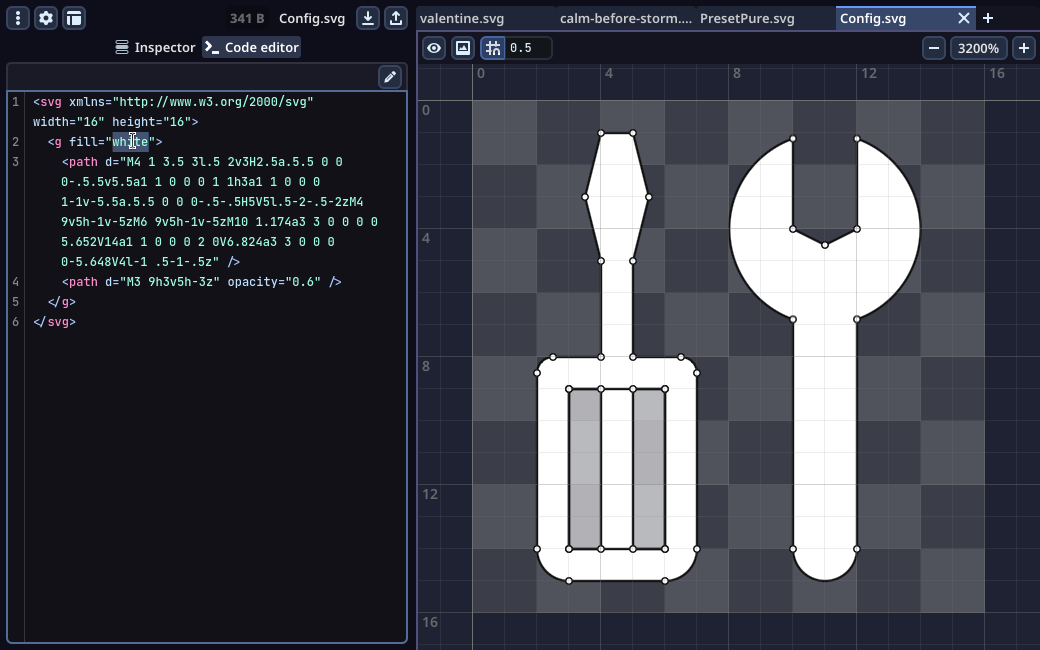Switch to the calm-before-storm tab
Viewport: 1040px width, 650px height.
[x=625, y=19]
